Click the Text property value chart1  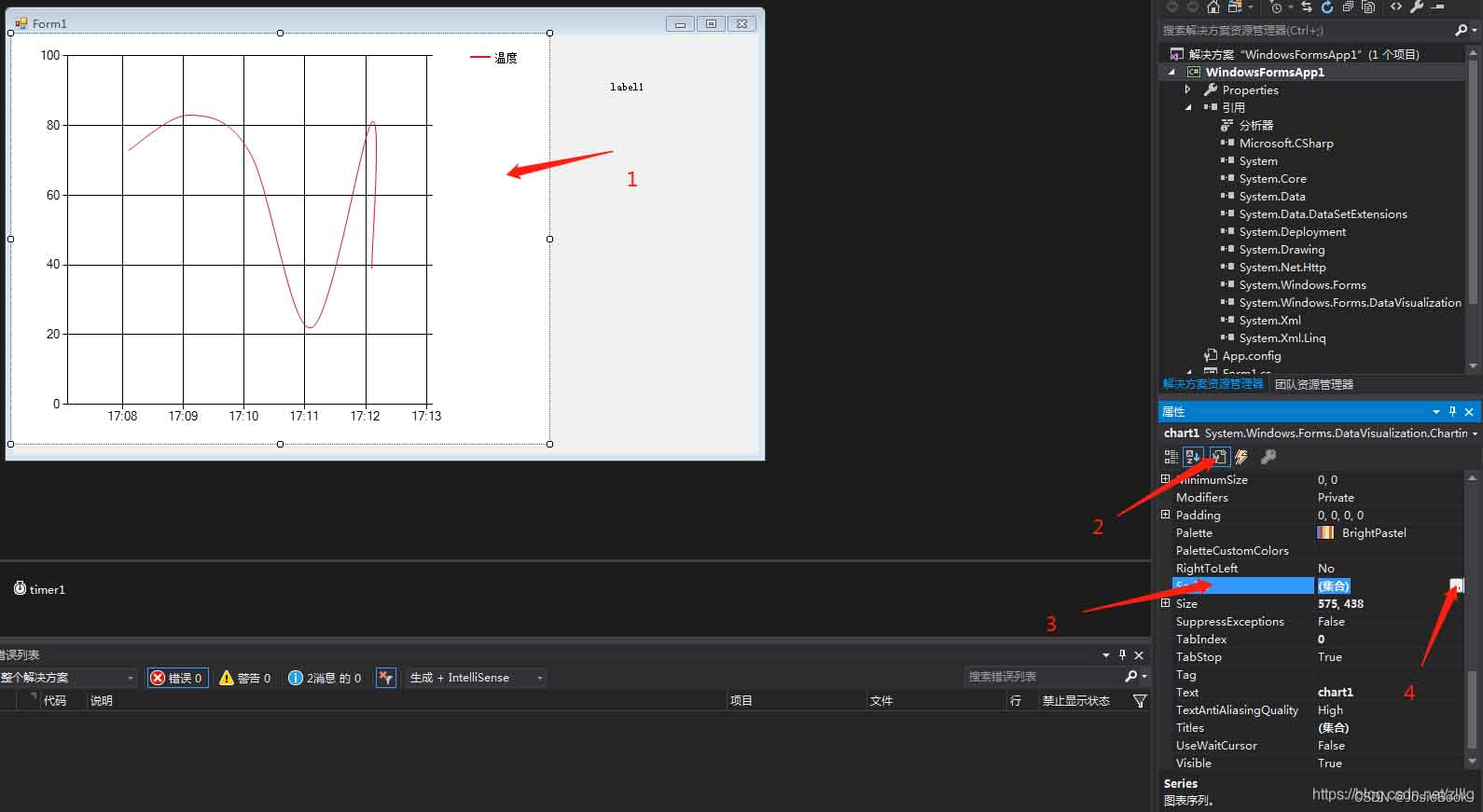point(1335,692)
